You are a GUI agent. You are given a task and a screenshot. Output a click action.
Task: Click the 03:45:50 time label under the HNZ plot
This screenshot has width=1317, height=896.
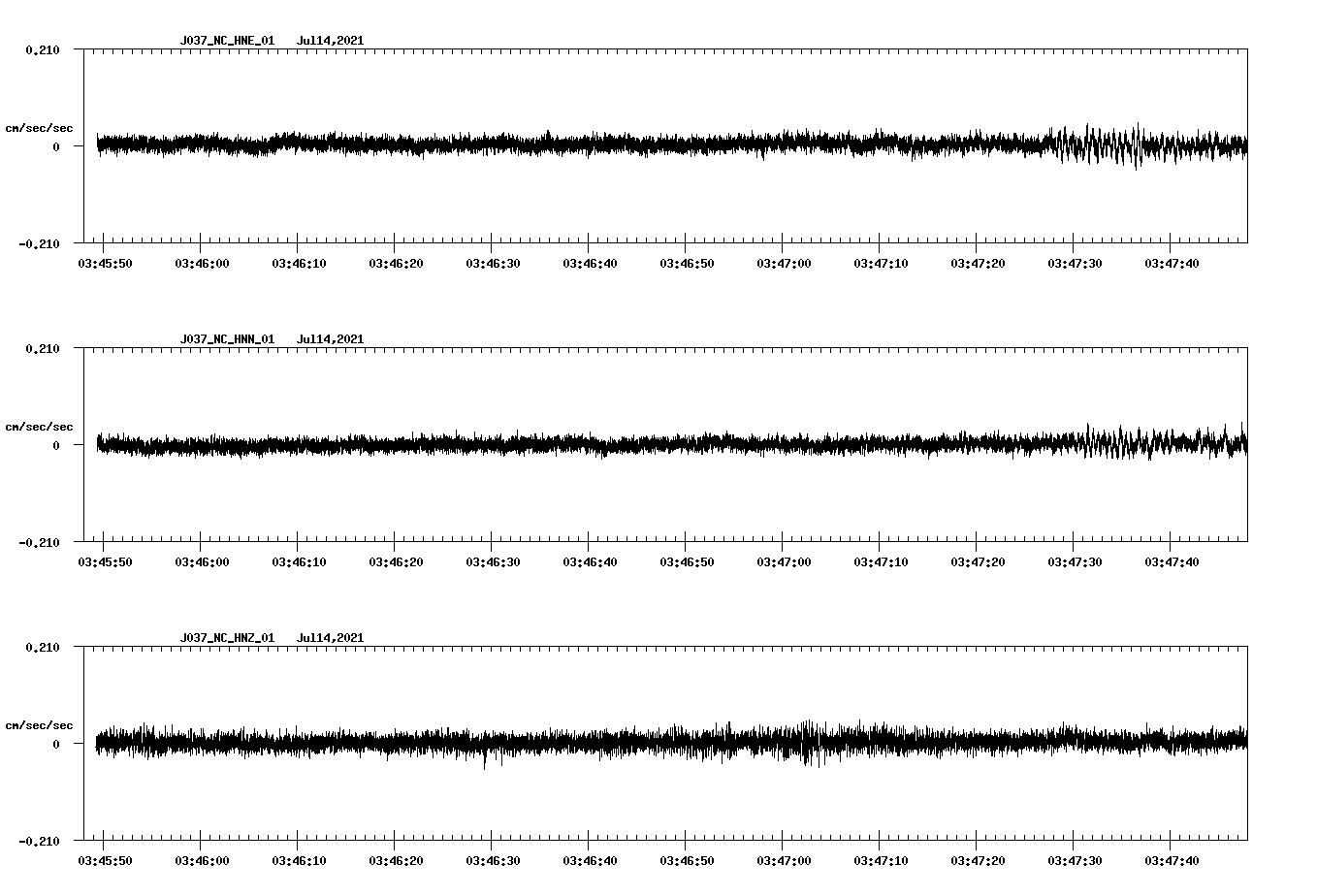pyautogui.click(x=105, y=861)
